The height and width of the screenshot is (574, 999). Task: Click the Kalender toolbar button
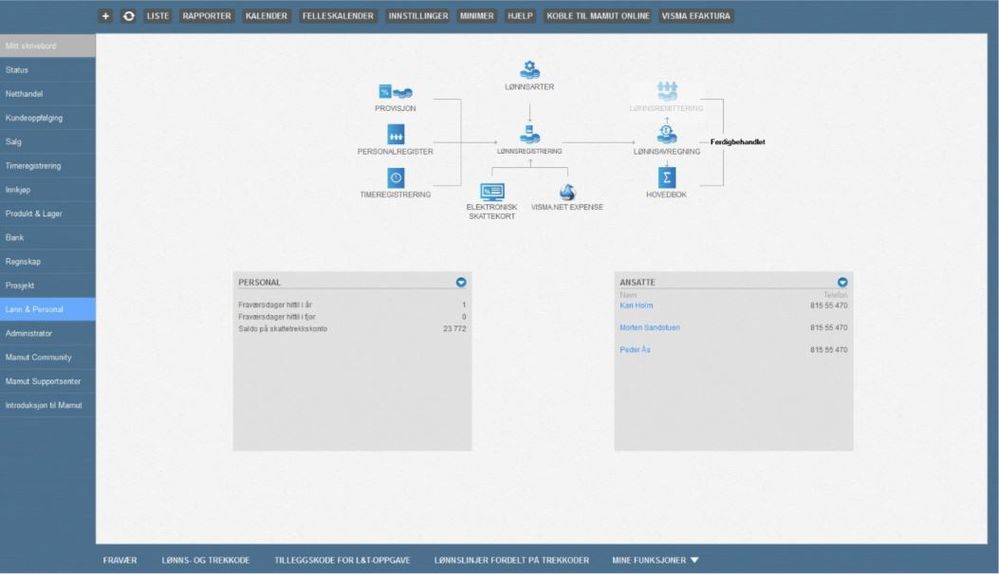click(266, 16)
